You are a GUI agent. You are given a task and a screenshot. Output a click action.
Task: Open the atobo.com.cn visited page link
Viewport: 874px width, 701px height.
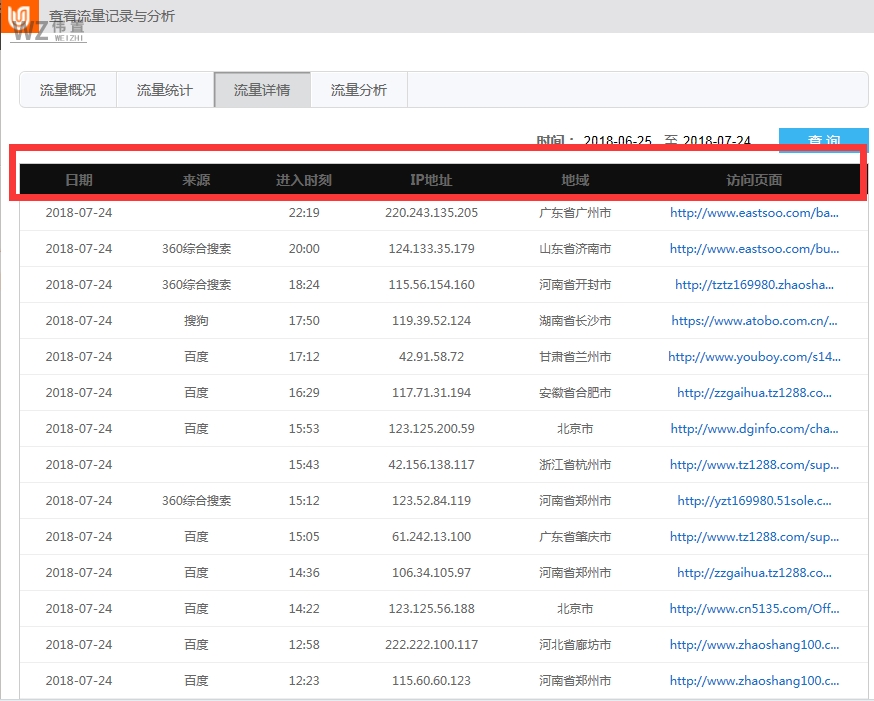[x=757, y=321]
